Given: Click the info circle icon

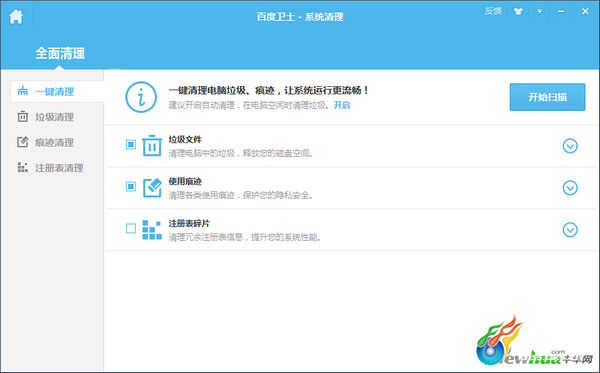Looking at the screenshot, I should tap(141, 97).
